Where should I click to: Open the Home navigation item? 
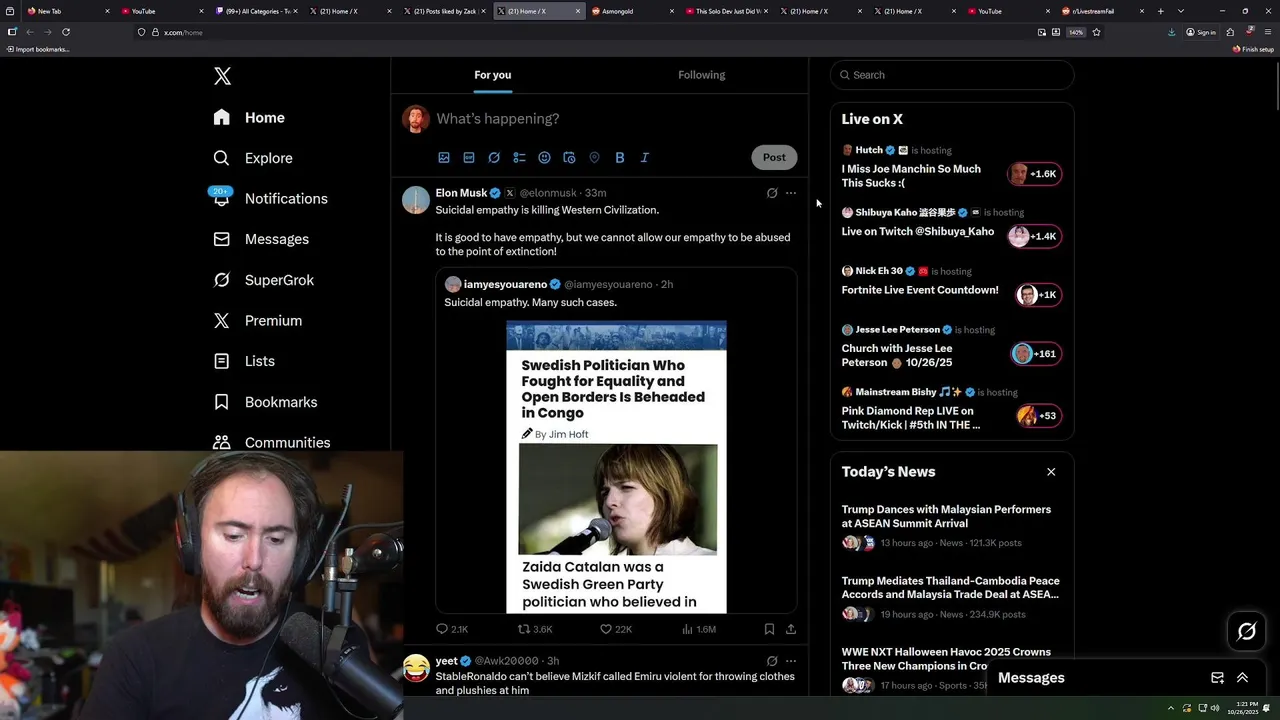pos(249,117)
